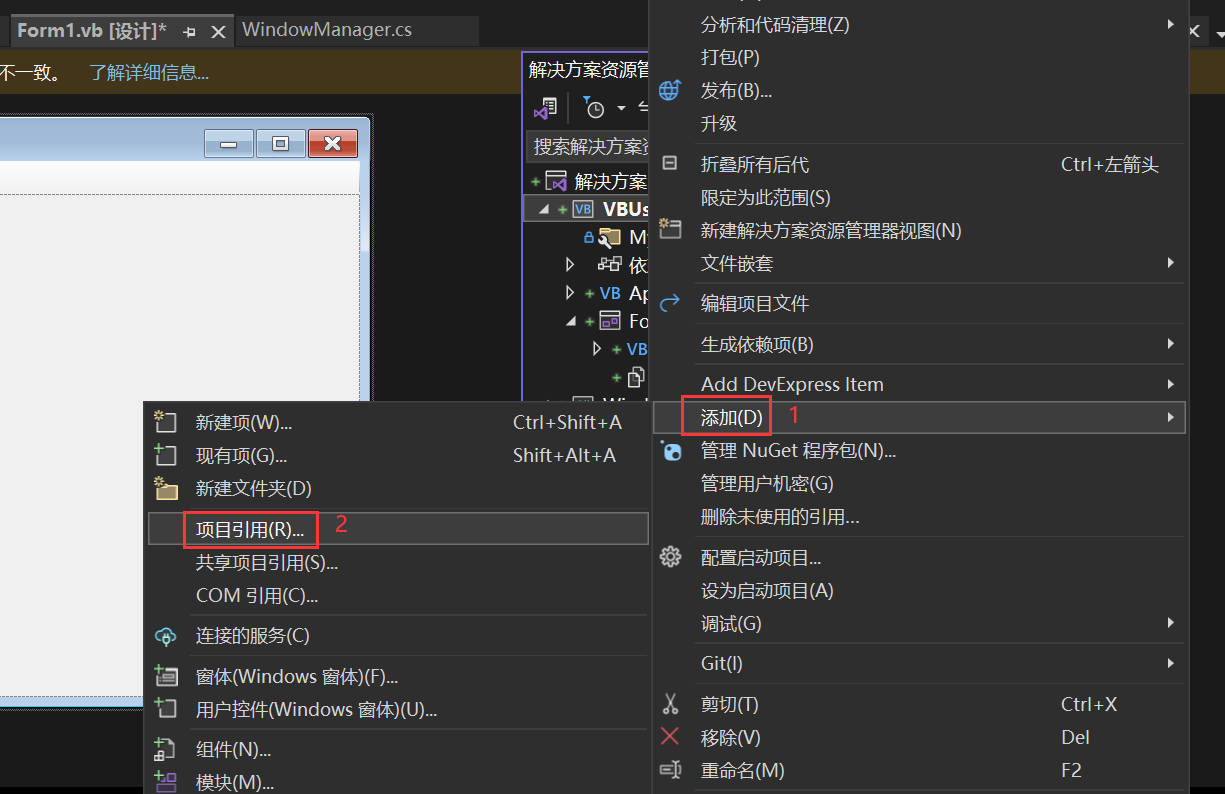Click the form icon beside 窗体(Windows 窗体)(F)
The width and height of the screenshot is (1225, 794).
coord(165,677)
